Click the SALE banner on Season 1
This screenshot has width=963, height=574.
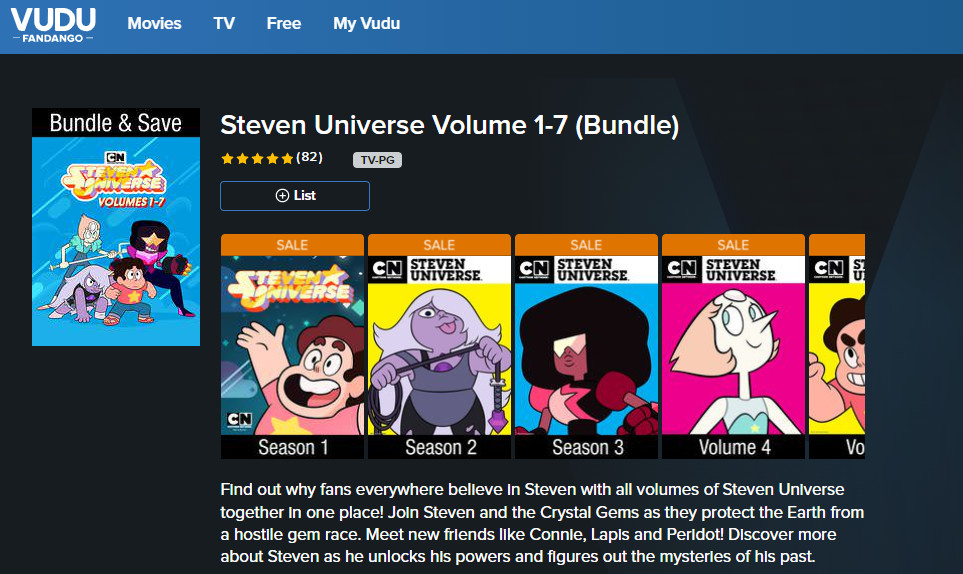pyautogui.click(x=292, y=245)
